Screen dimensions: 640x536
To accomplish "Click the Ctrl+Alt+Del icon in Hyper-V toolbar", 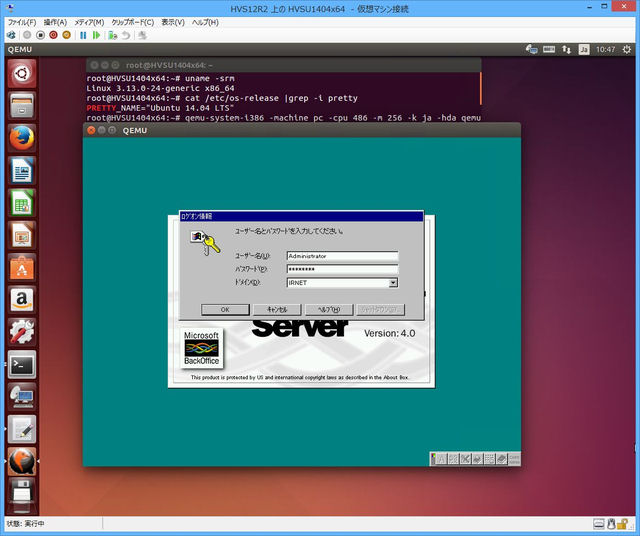I will (x=11, y=36).
